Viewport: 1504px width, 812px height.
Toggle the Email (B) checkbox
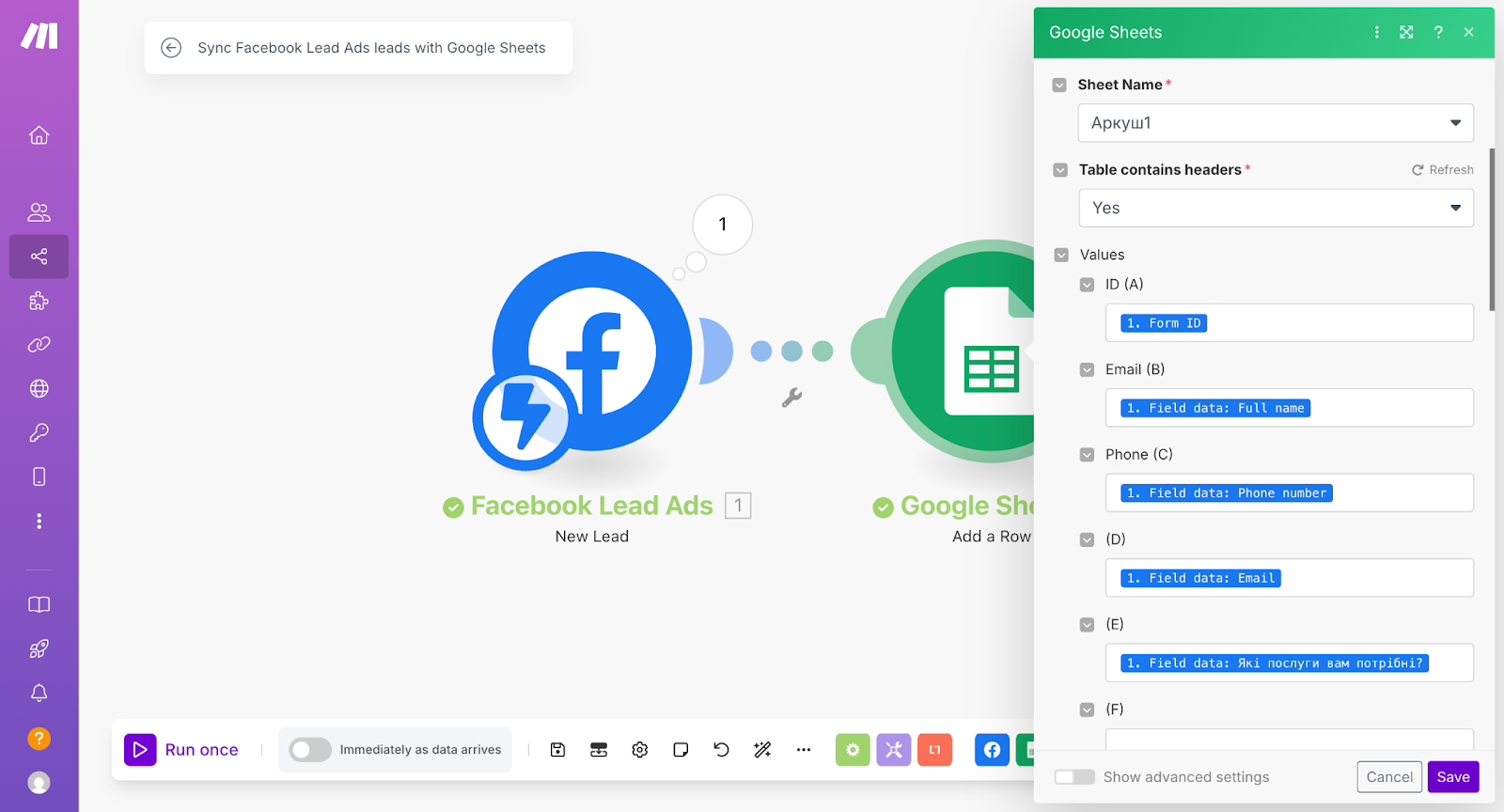click(x=1087, y=369)
